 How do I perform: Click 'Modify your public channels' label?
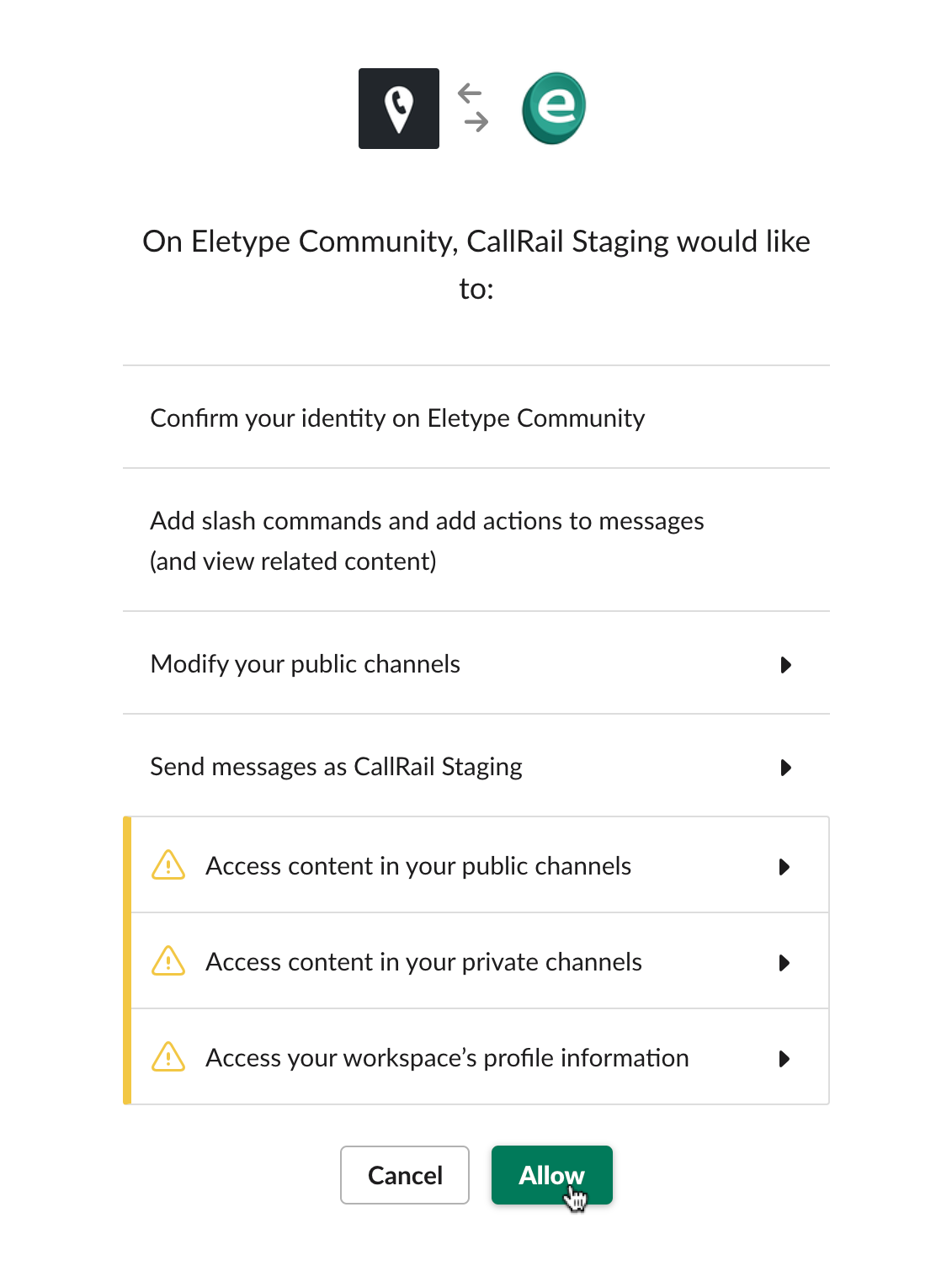(x=305, y=664)
